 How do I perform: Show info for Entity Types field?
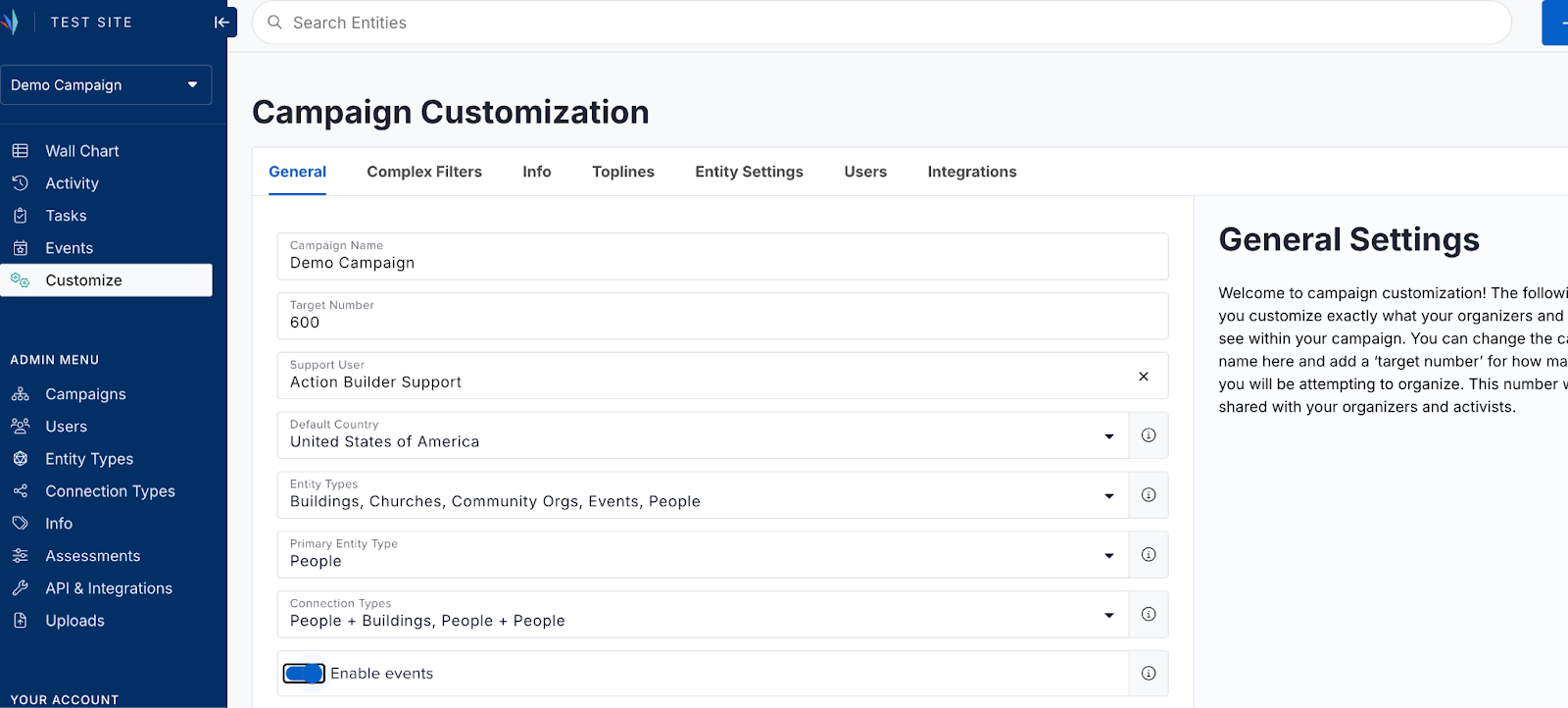click(x=1149, y=495)
